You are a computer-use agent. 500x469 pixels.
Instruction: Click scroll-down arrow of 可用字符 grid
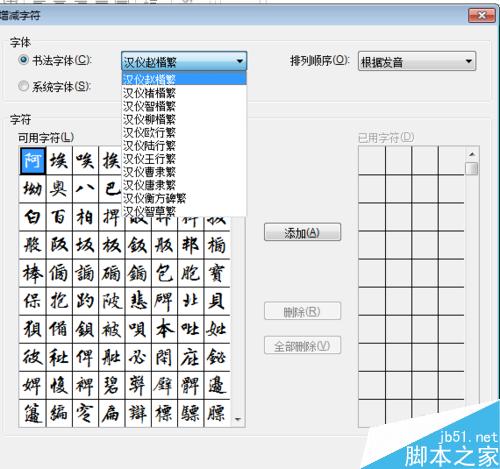(238, 419)
